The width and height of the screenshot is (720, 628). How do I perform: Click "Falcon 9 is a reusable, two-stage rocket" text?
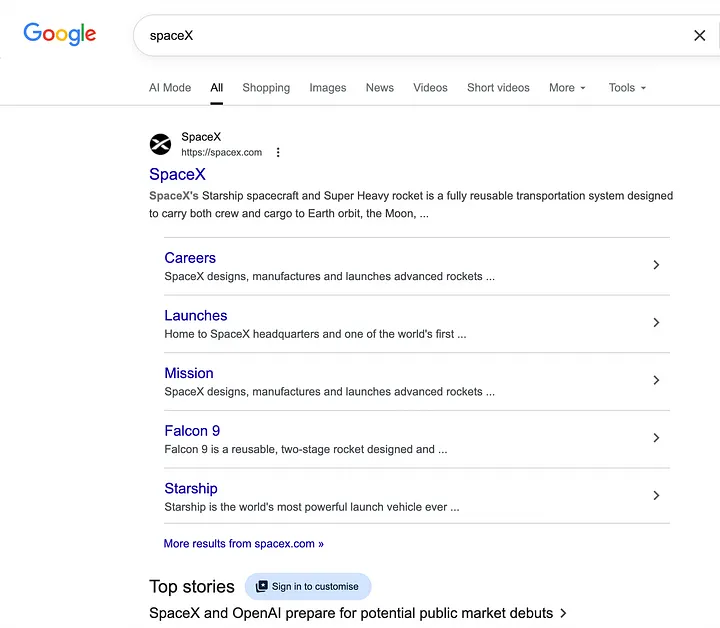coord(306,449)
